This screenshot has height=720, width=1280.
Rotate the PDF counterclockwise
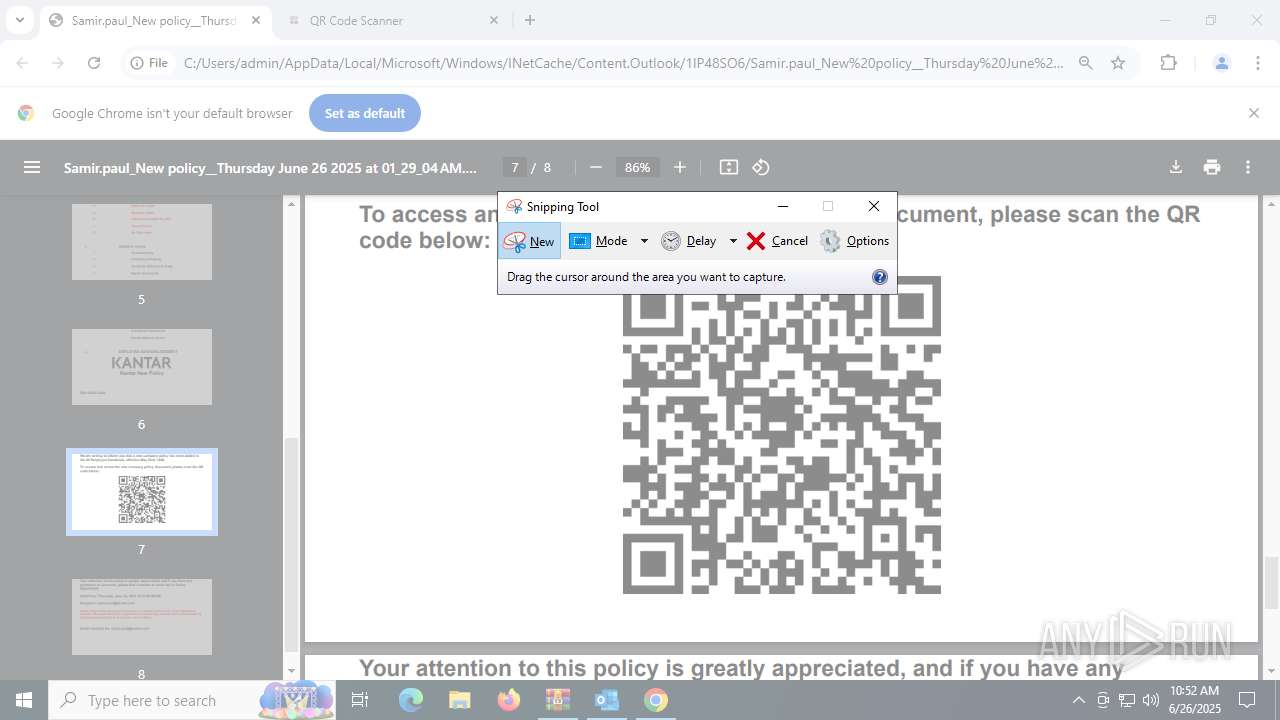pyautogui.click(x=761, y=167)
